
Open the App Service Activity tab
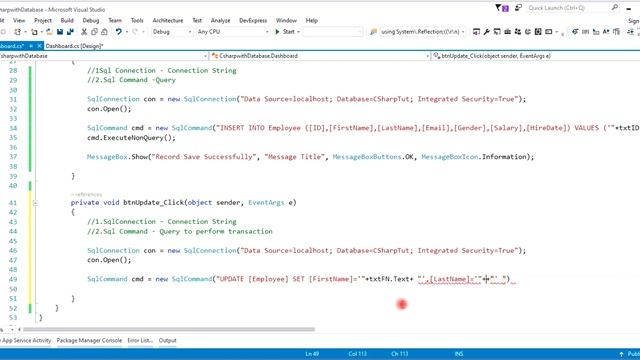[26, 340]
